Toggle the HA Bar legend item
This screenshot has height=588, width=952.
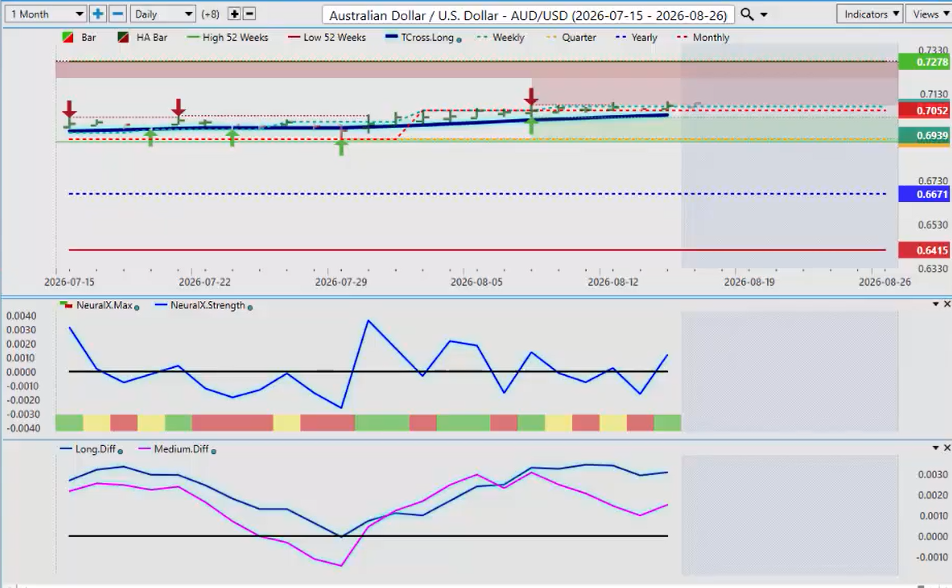click(x=142, y=38)
